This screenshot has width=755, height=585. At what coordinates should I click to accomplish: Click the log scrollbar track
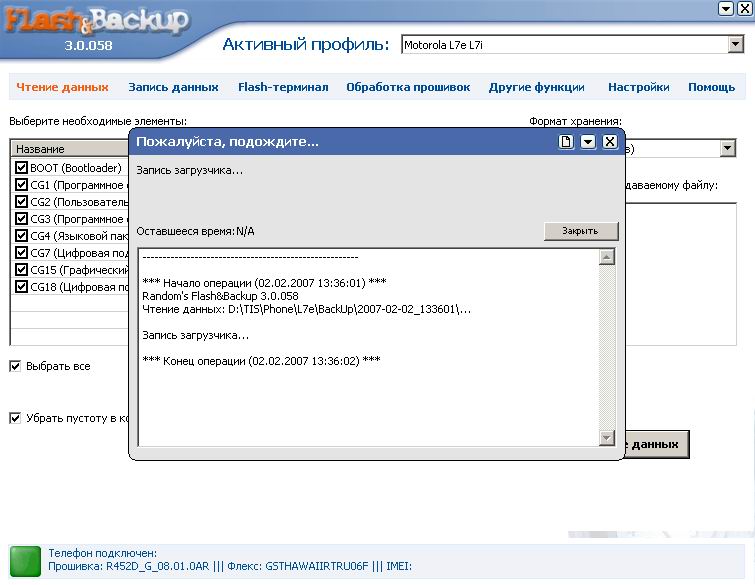click(x=607, y=347)
